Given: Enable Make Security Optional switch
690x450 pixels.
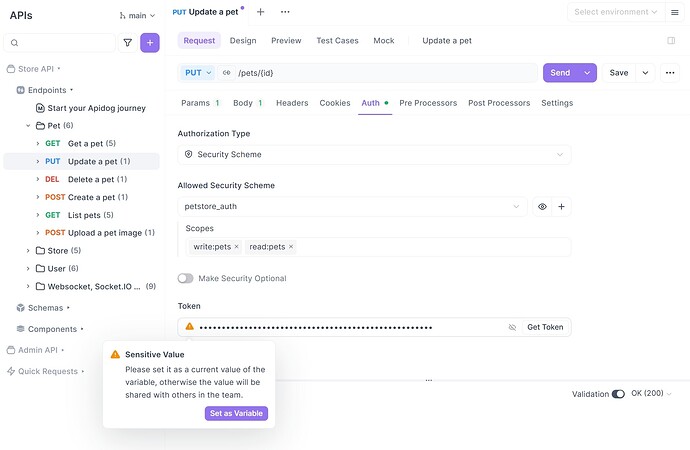Looking at the screenshot, I should (x=185, y=278).
